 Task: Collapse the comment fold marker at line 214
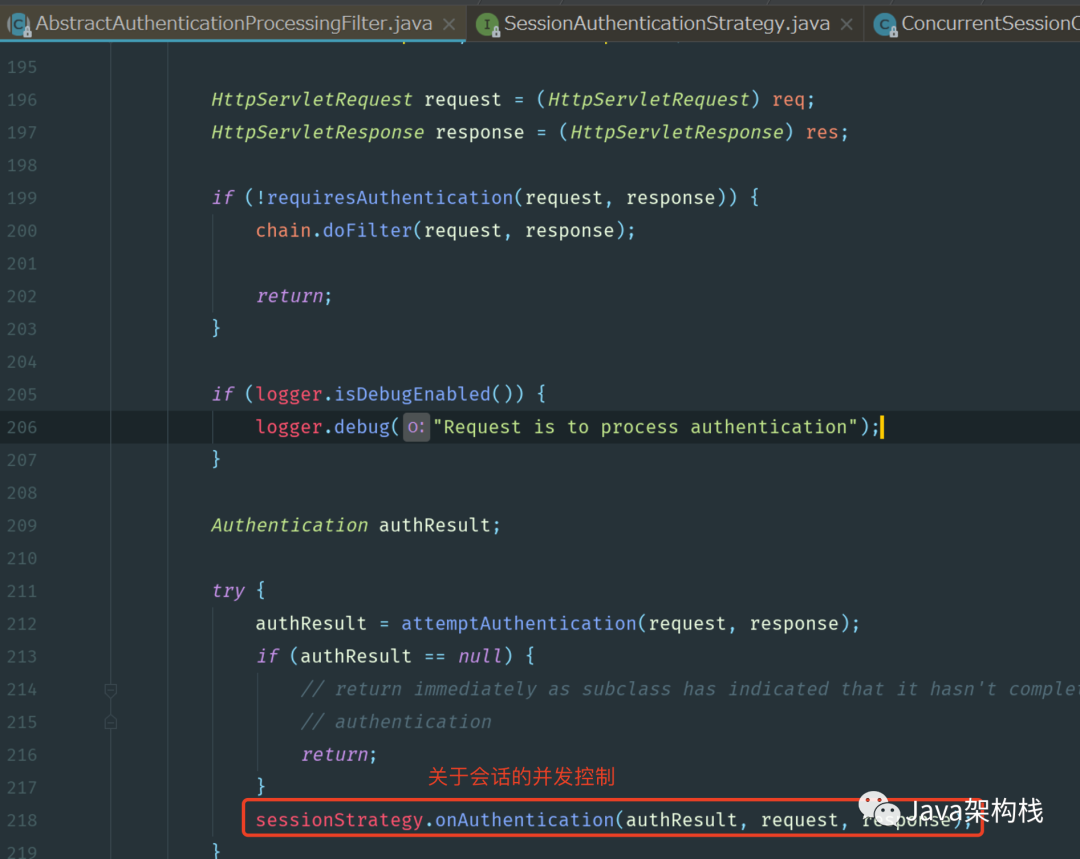pyautogui.click(x=110, y=690)
